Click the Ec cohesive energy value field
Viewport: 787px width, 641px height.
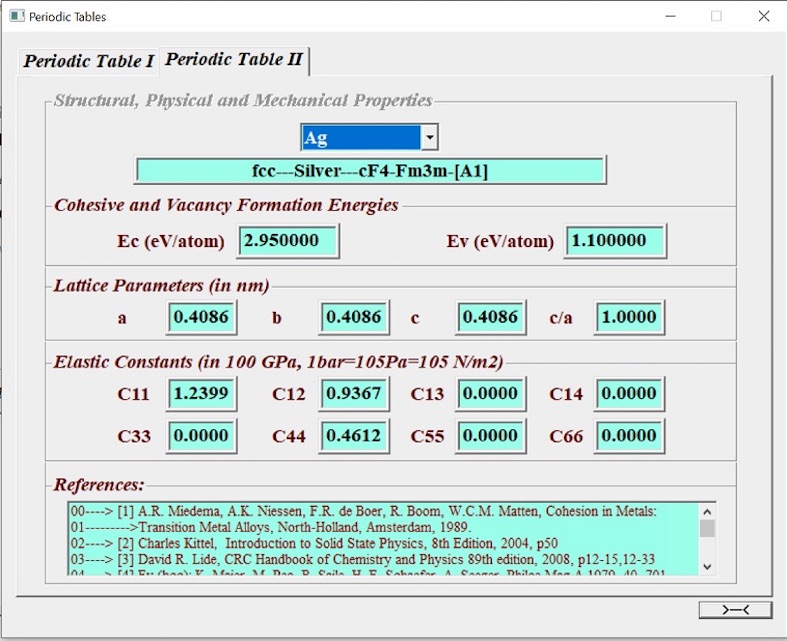[x=288, y=241]
